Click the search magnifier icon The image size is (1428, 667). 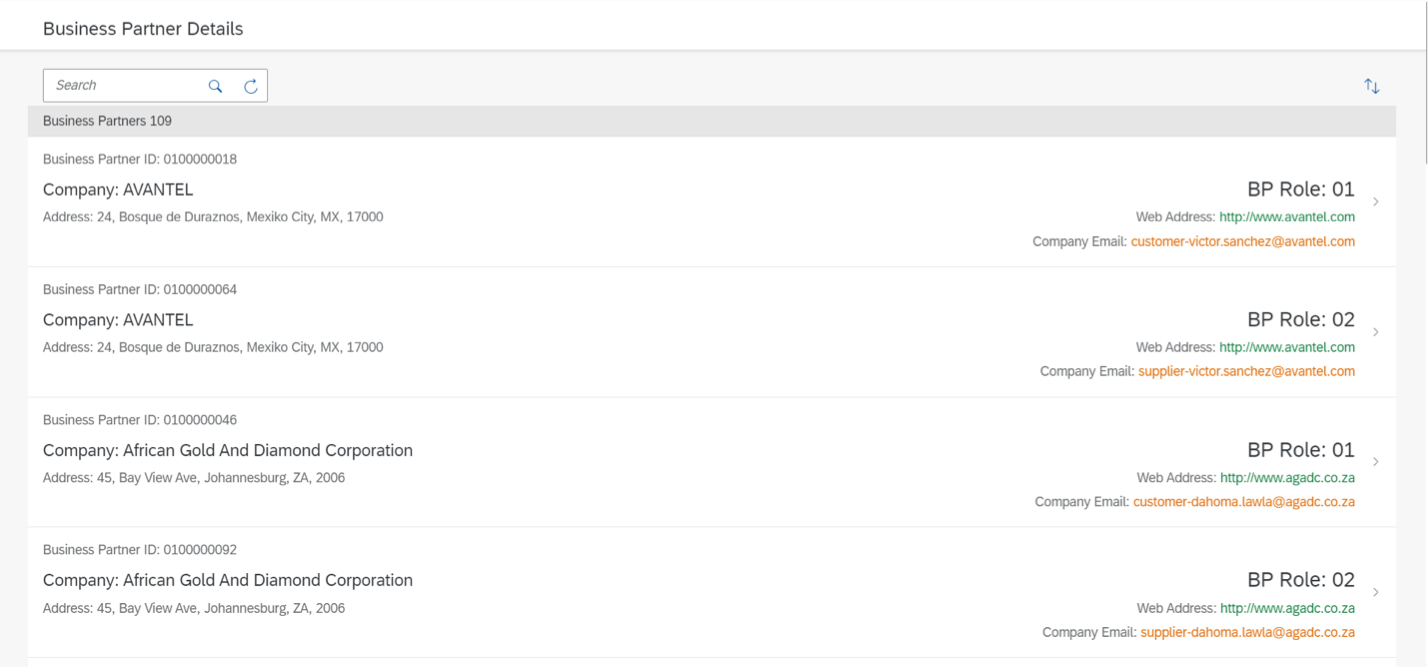point(215,86)
